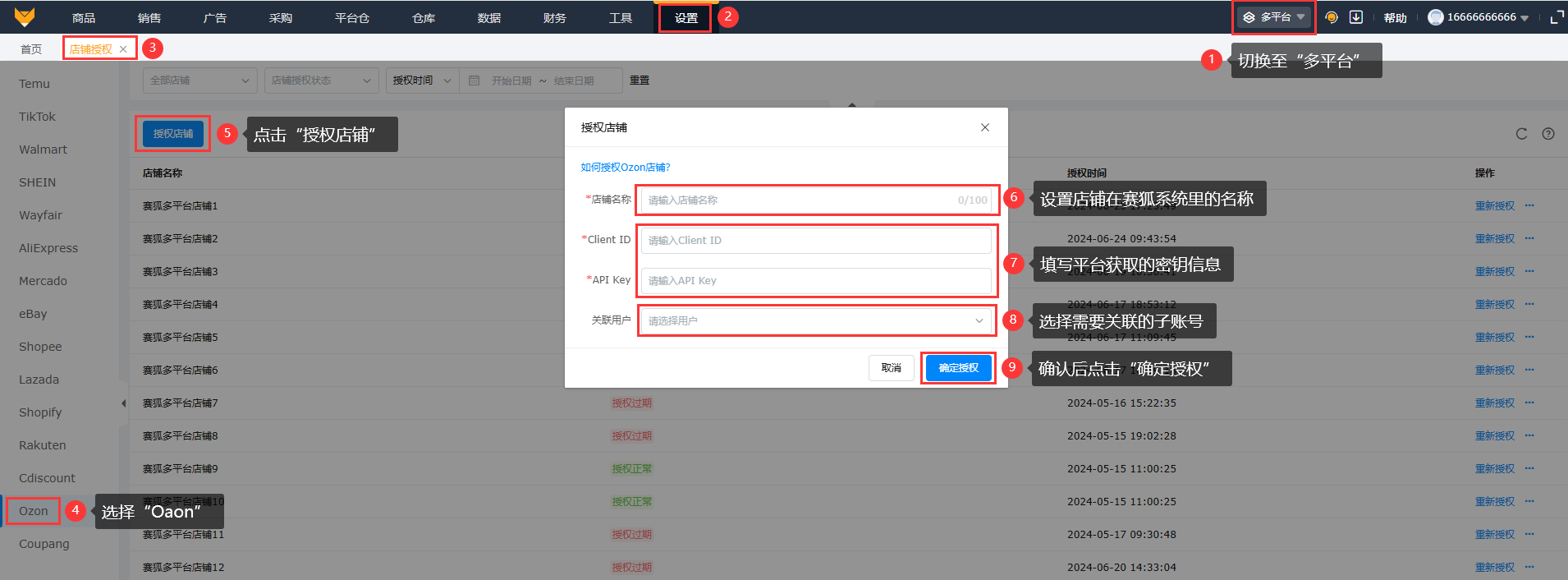Open the help question-mark icon
The image size is (1568, 580).
point(1548,134)
